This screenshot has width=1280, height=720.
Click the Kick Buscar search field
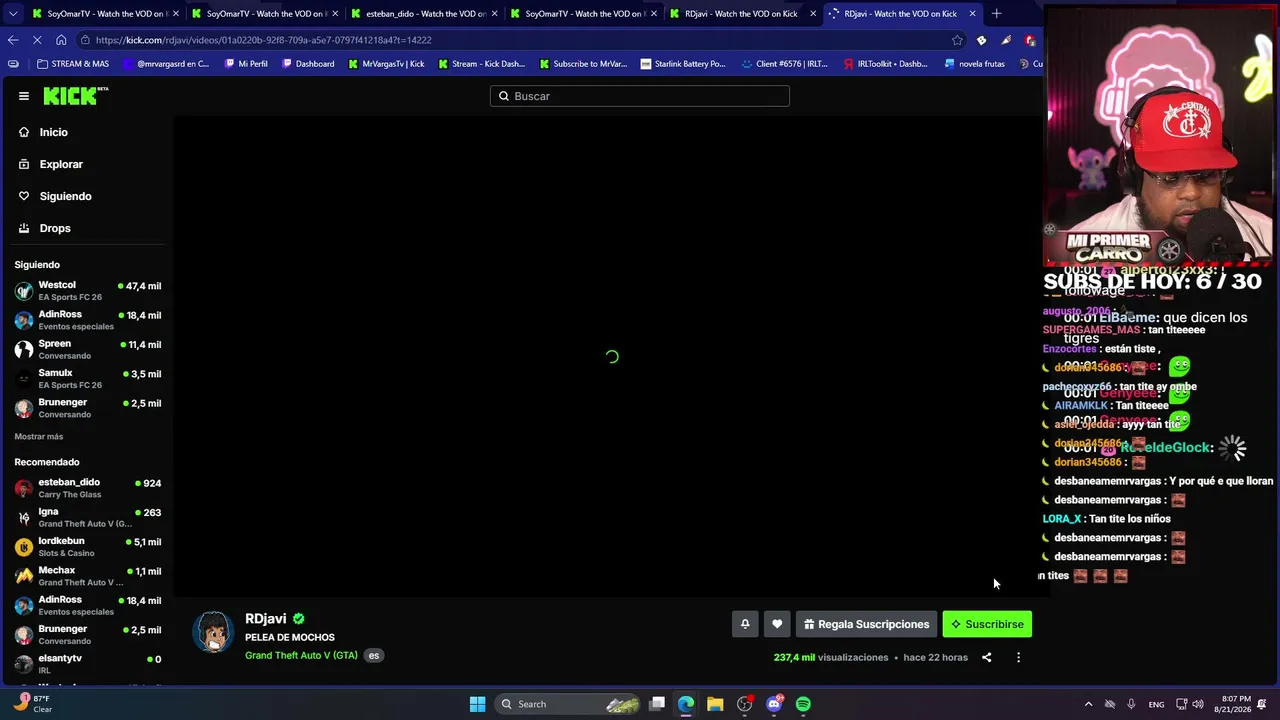point(640,96)
